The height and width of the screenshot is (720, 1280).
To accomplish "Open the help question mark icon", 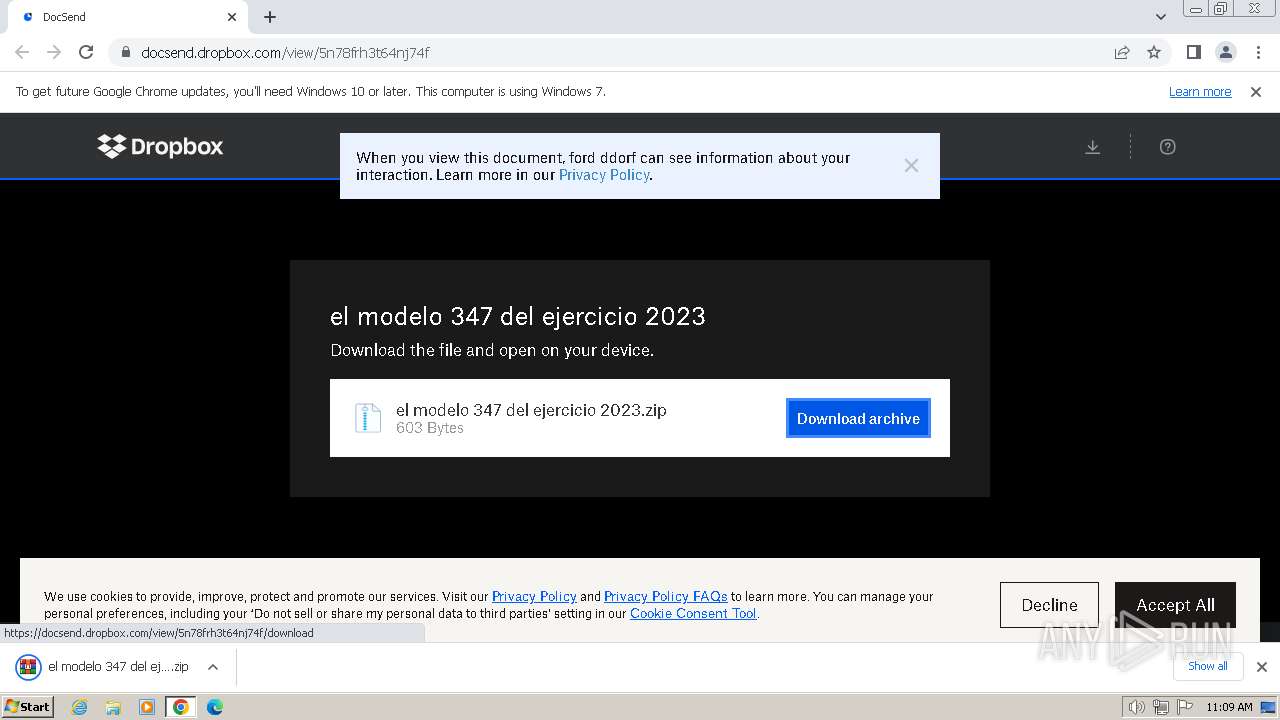I will coord(1167,147).
